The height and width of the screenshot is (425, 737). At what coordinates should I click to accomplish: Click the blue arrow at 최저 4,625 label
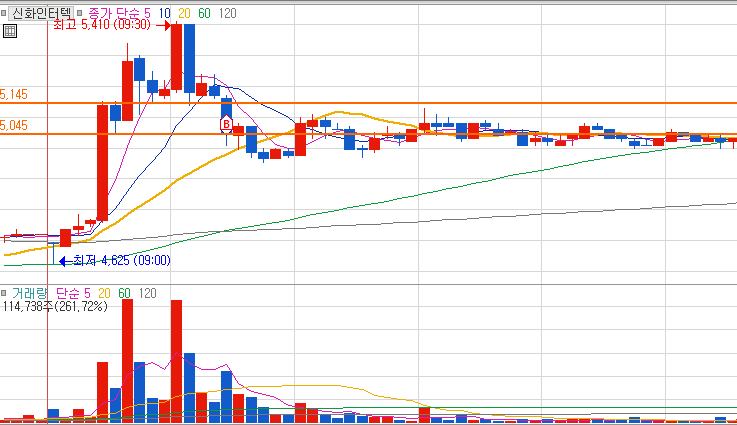click(x=65, y=261)
